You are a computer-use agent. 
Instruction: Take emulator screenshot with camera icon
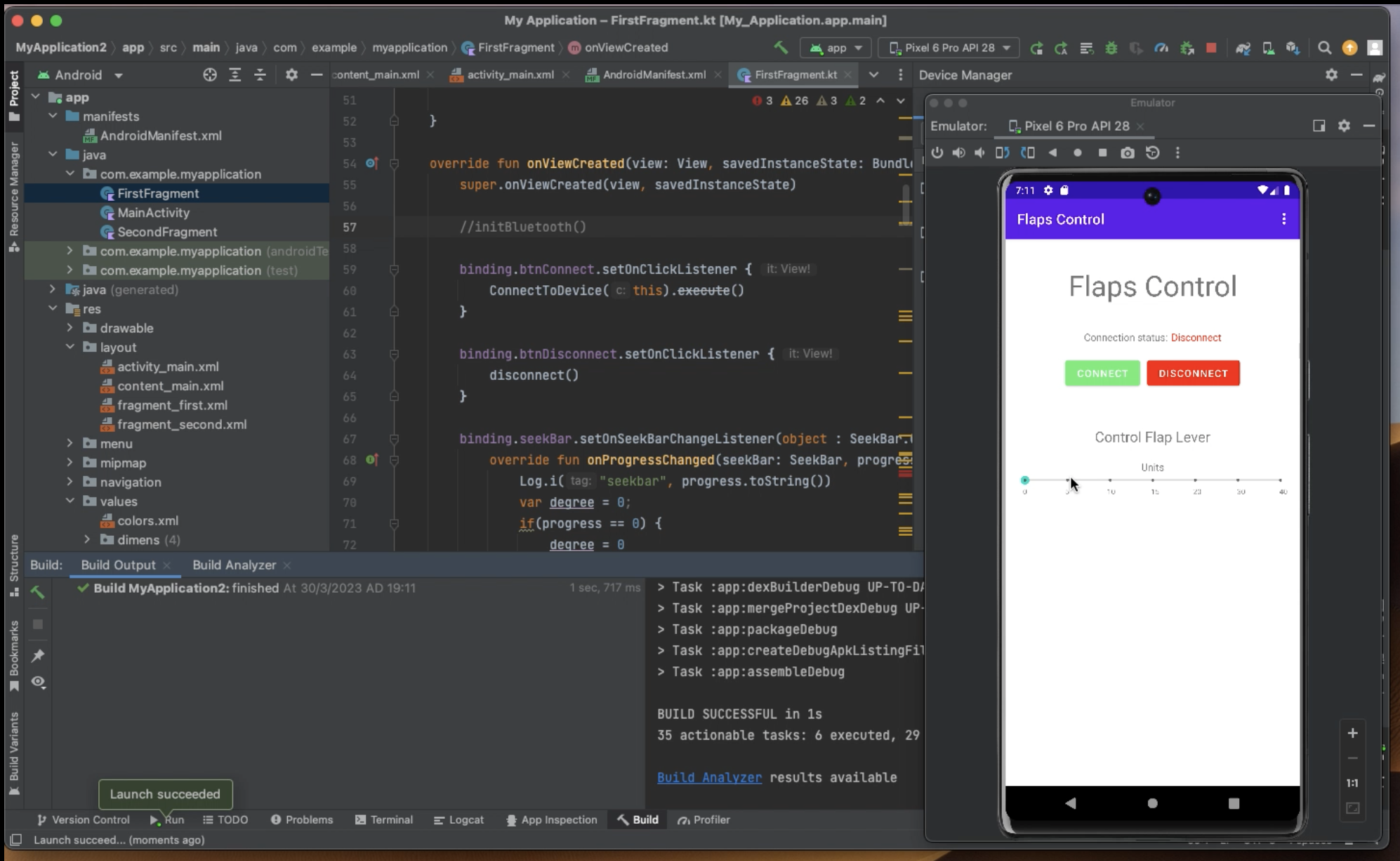tap(1127, 152)
